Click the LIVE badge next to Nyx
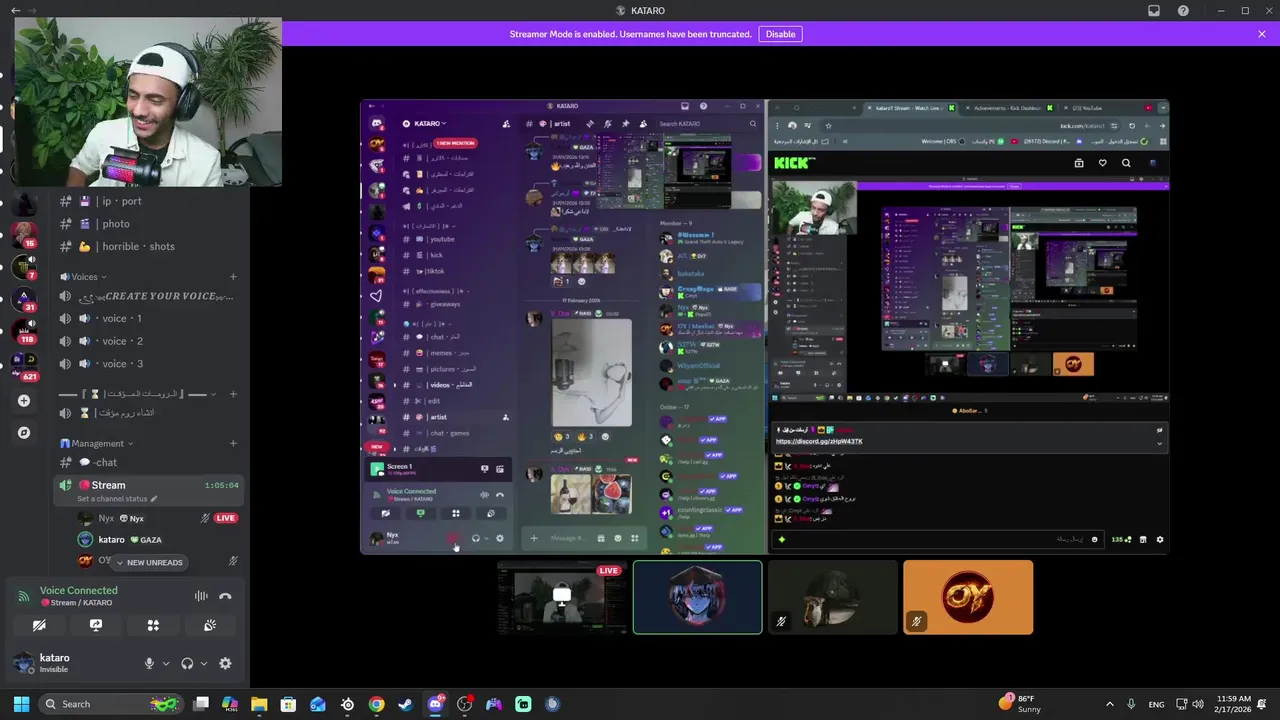The height and width of the screenshot is (720, 1280). (226, 518)
